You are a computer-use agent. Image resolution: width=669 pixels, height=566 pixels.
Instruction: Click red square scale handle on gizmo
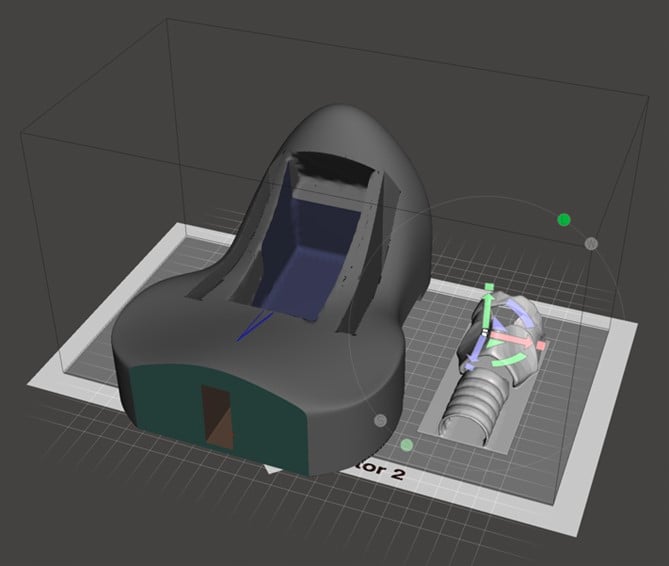541,346
